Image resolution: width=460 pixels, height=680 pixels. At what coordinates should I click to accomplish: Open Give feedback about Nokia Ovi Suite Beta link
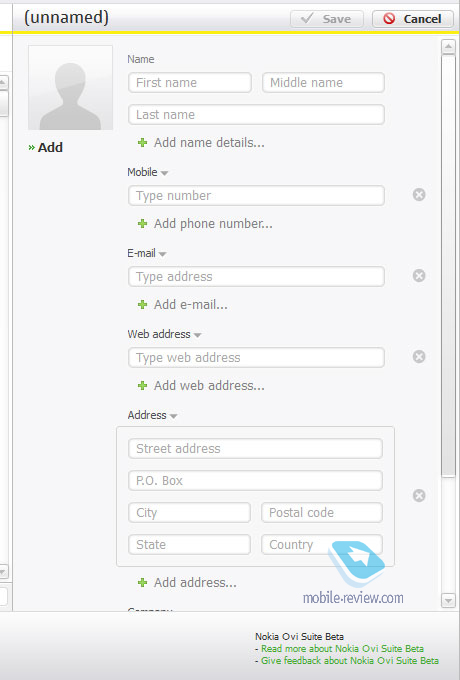[350, 661]
